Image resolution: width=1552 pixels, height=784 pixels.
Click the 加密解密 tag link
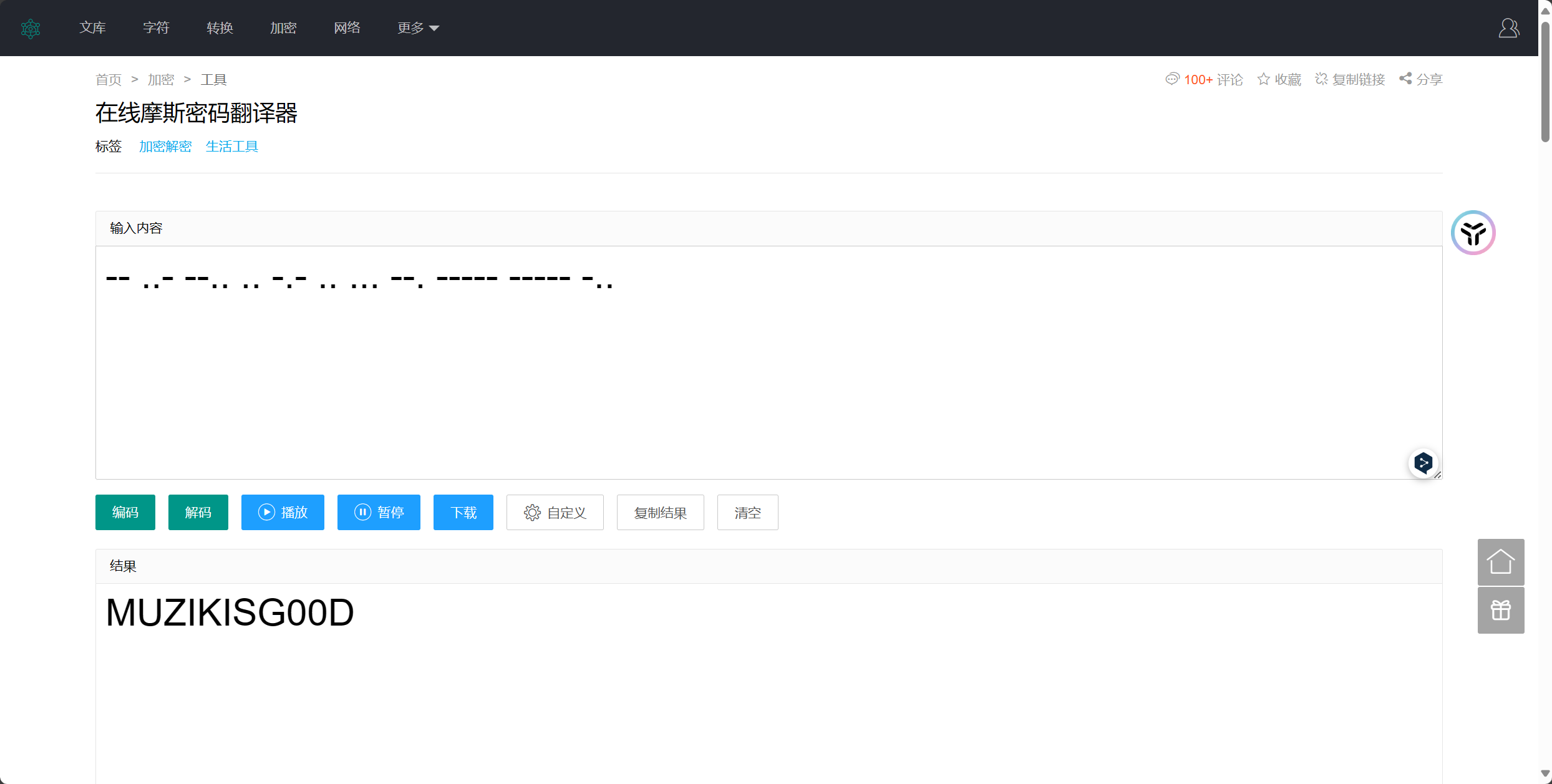[x=165, y=147]
